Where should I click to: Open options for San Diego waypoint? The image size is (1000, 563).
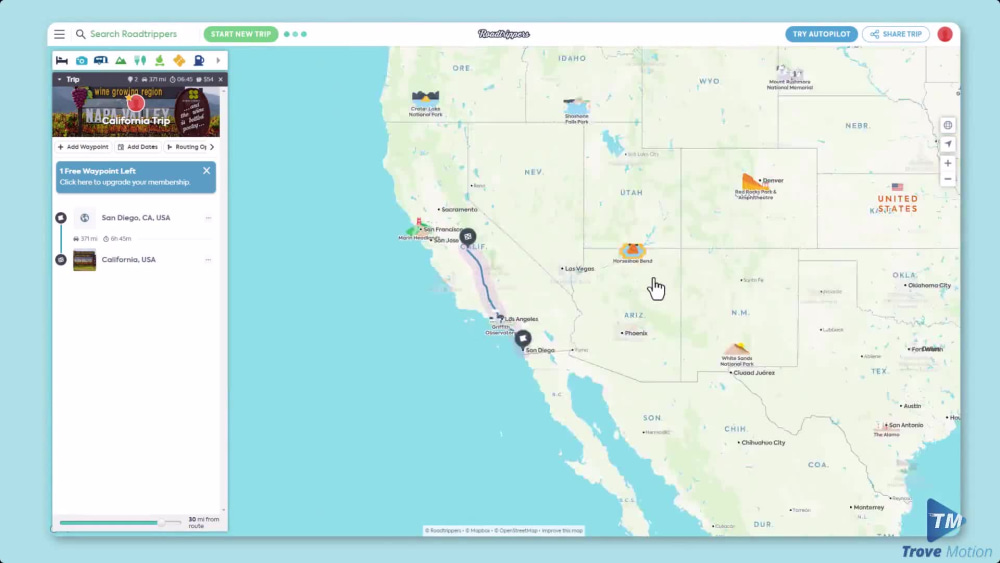click(x=209, y=218)
